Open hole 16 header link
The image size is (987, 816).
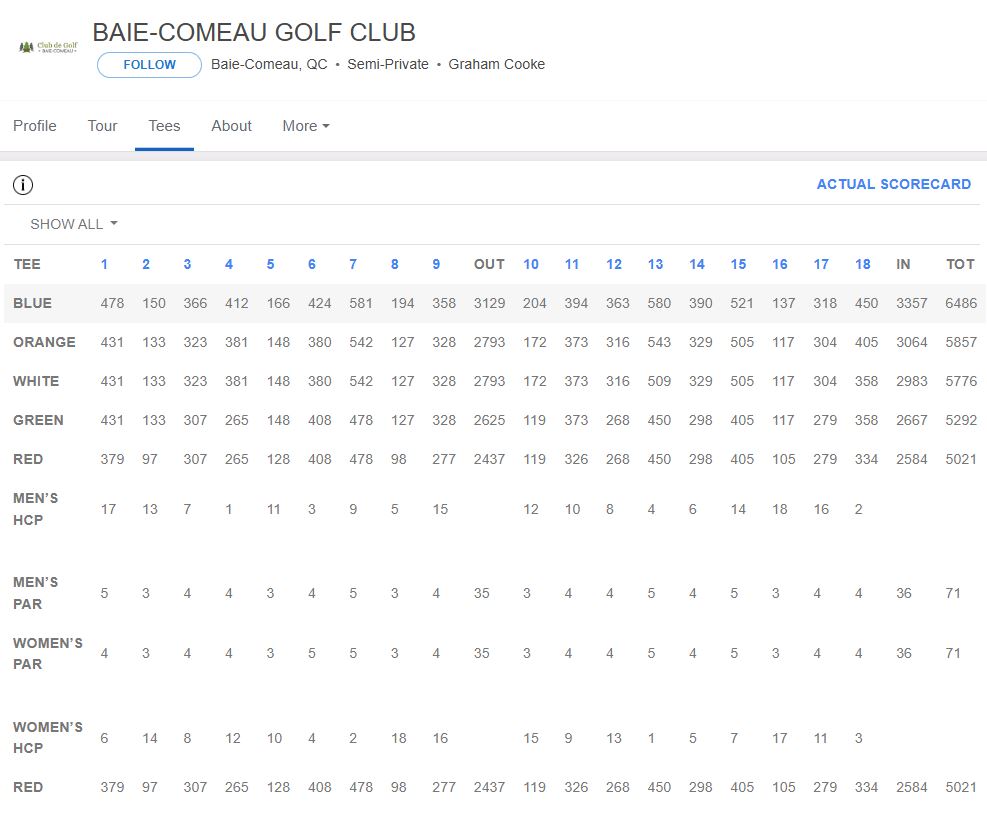780,264
